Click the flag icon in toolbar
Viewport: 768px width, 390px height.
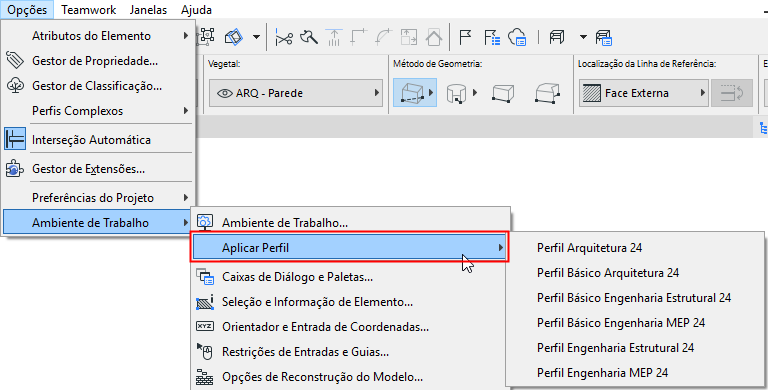pos(465,37)
